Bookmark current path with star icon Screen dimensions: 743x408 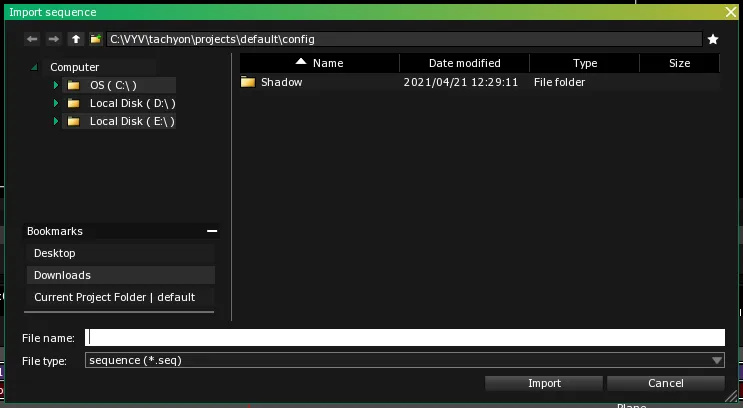click(713, 39)
